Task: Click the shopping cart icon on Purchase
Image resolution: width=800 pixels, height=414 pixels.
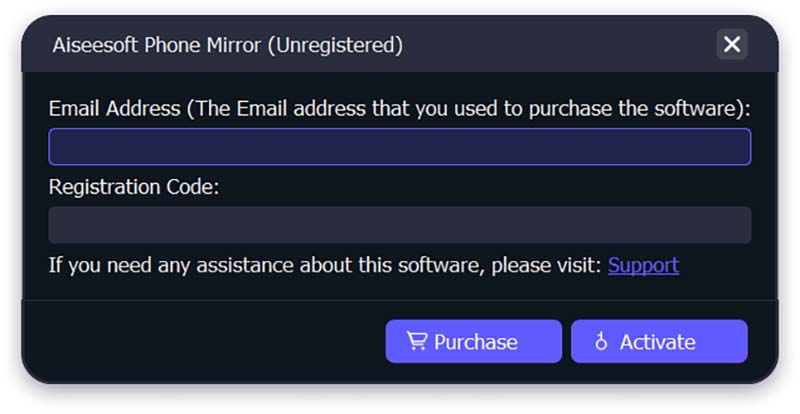Action: pyautogui.click(x=417, y=341)
